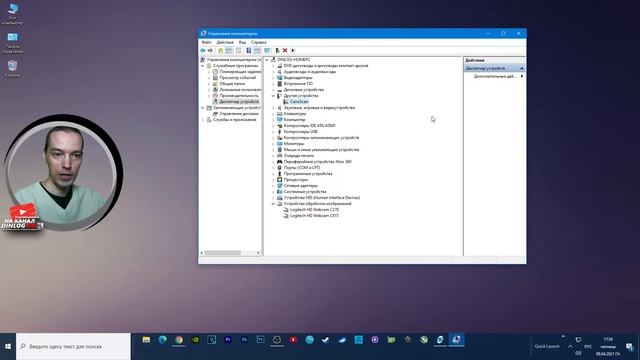Open the notification center icon
640x360 pixels.
[x=629, y=346]
